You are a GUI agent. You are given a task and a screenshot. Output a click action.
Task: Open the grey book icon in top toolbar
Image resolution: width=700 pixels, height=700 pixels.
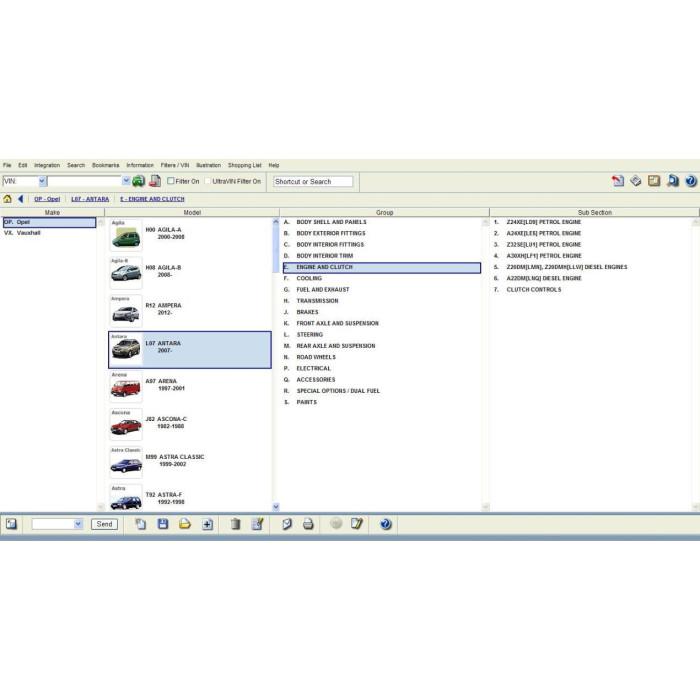coord(636,181)
